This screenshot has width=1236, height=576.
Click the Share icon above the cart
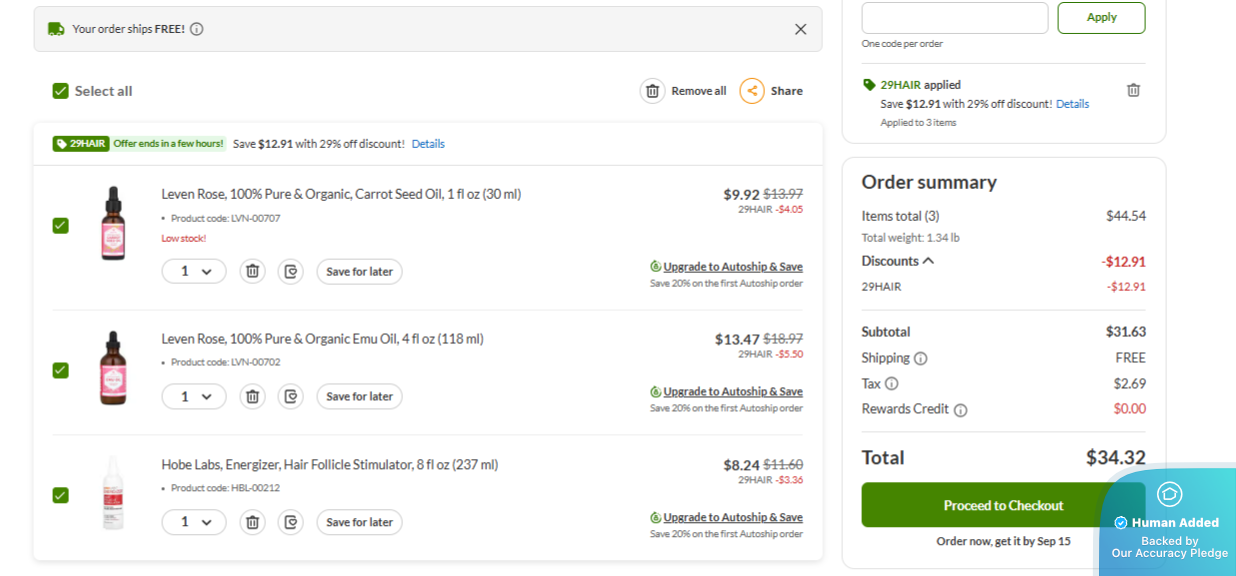tap(752, 91)
